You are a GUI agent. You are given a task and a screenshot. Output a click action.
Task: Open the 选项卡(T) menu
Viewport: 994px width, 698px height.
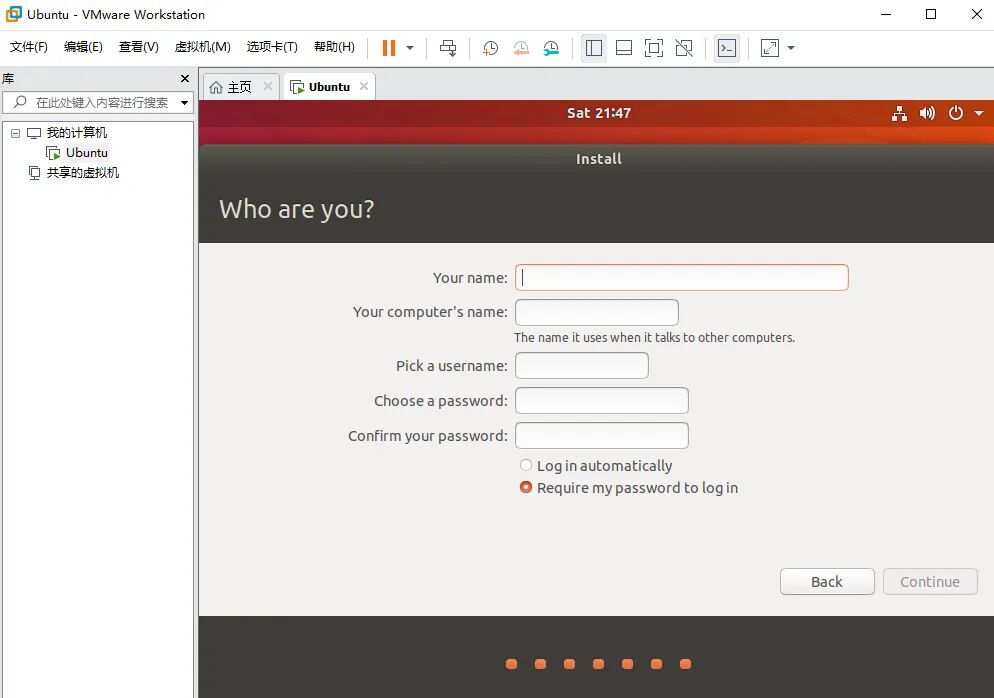coord(272,47)
